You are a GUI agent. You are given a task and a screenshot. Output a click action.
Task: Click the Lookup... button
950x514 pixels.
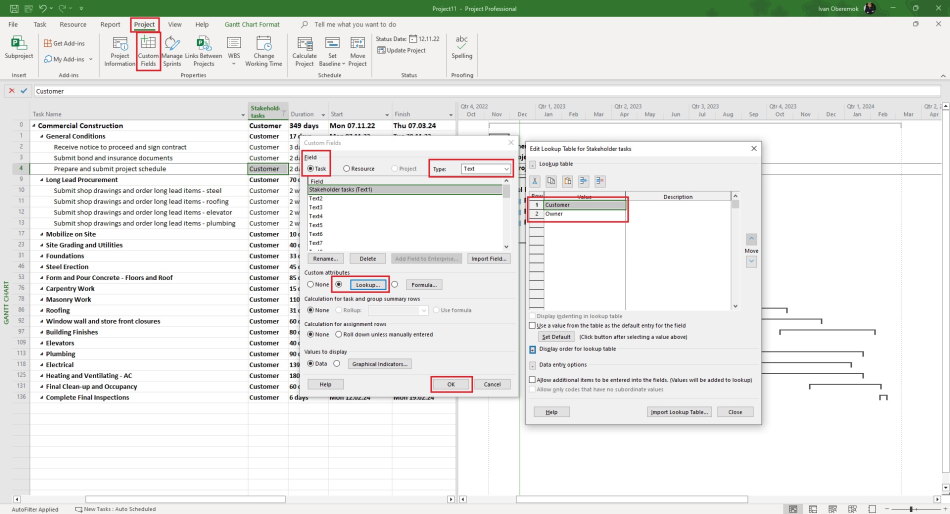click(x=368, y=284)
